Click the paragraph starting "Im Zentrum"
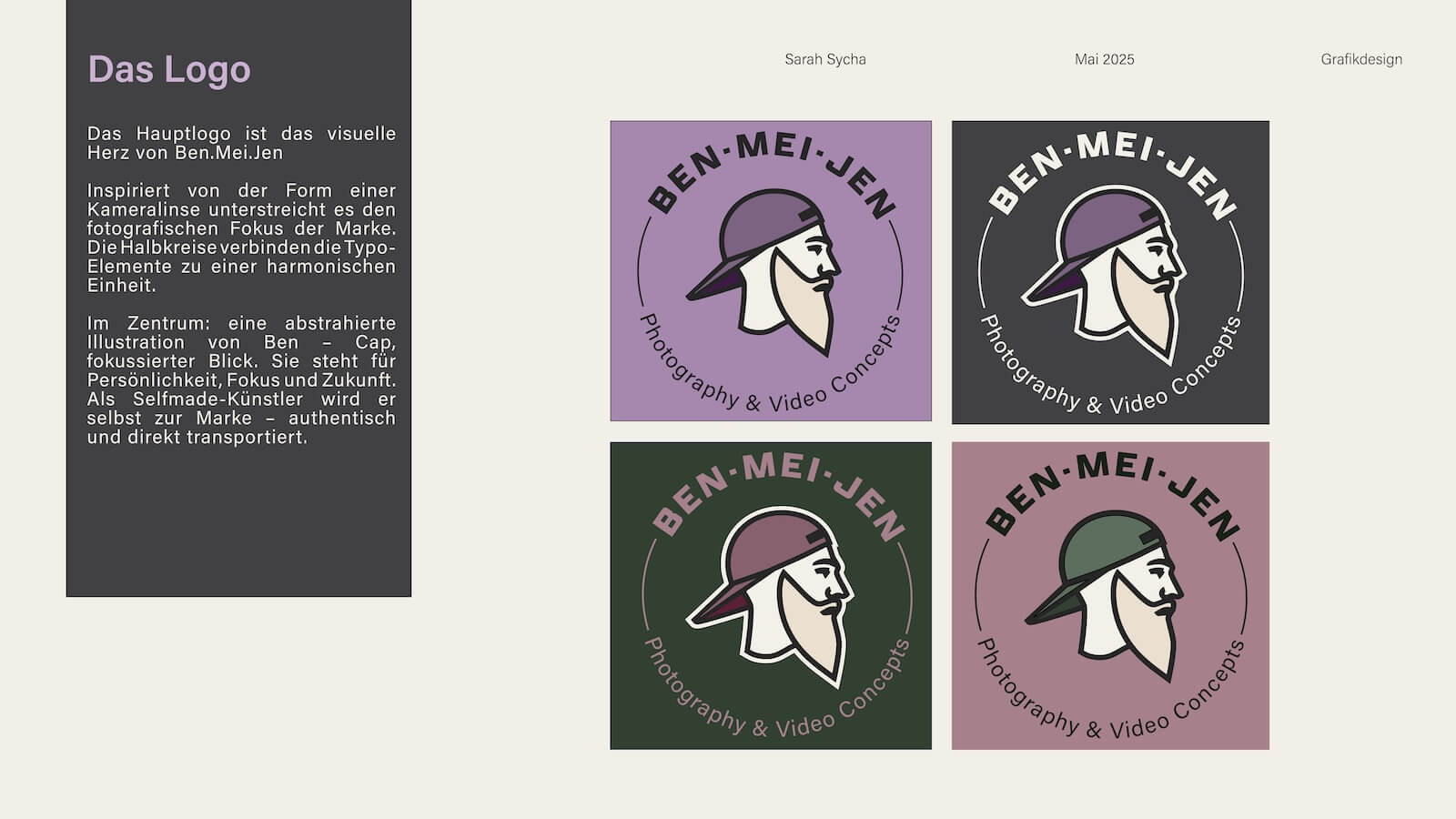The height and width of the screenshot is (819, 1456). (x=241, y=379)
